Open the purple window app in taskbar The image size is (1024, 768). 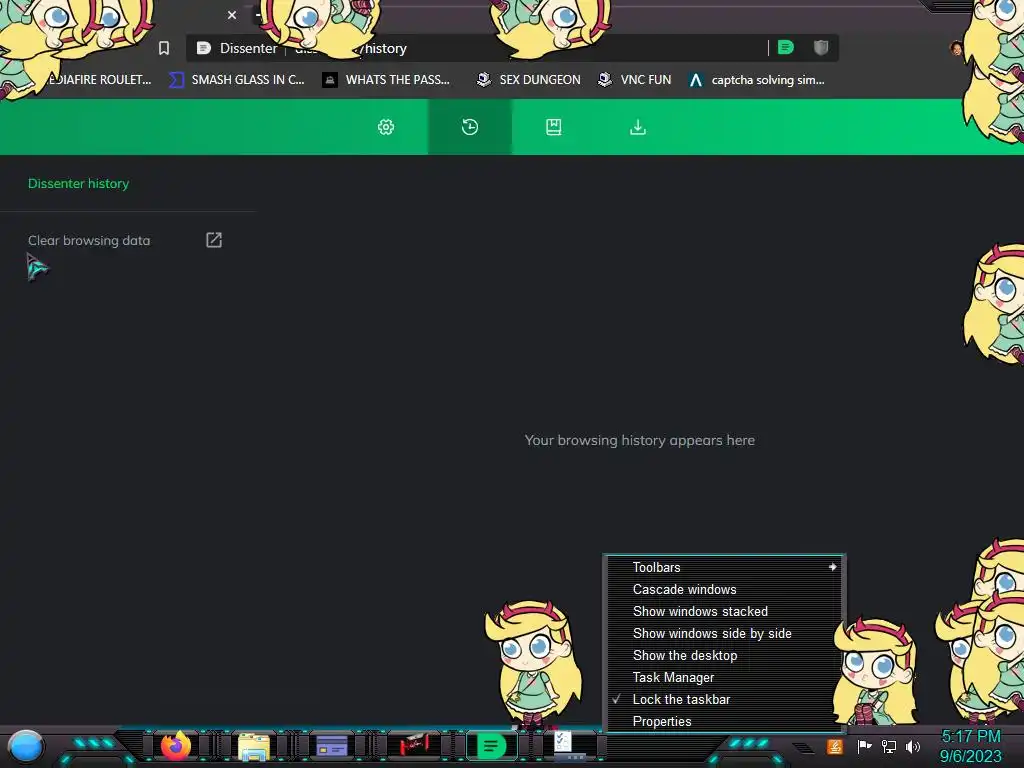[332, 745]
